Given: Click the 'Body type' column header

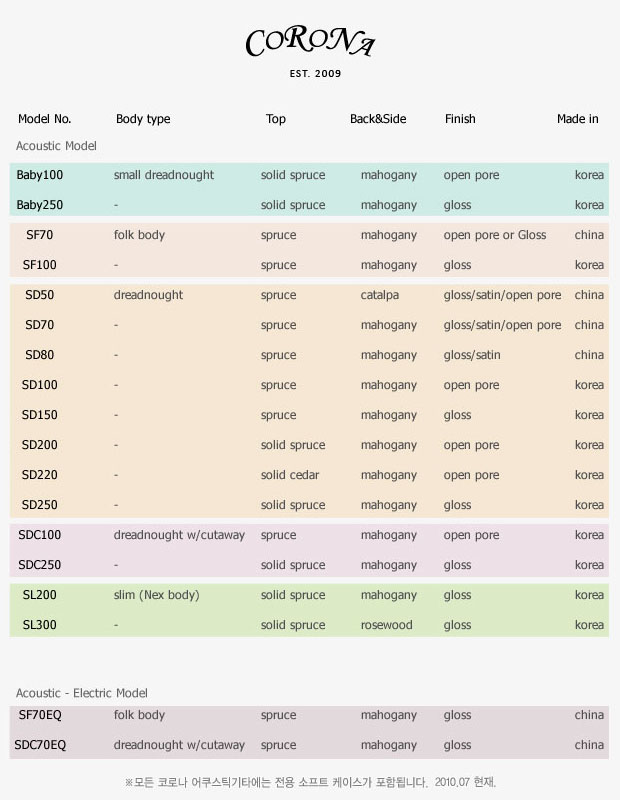Looking at the screenshot, I should click(143, 119).
